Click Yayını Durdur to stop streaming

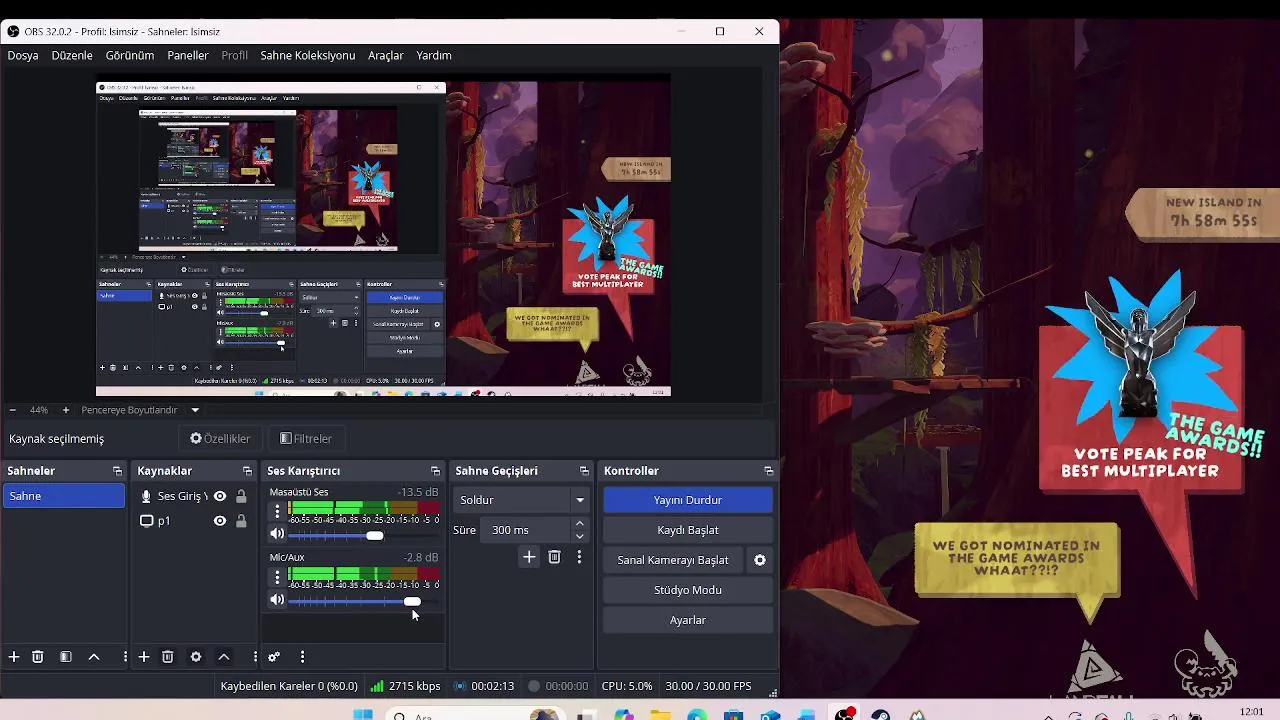coord(688,500)
